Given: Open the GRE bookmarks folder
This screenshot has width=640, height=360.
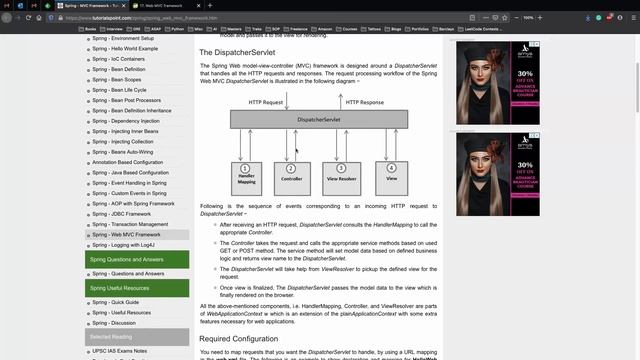Looking at the screenshot, I should click(133, 29).
